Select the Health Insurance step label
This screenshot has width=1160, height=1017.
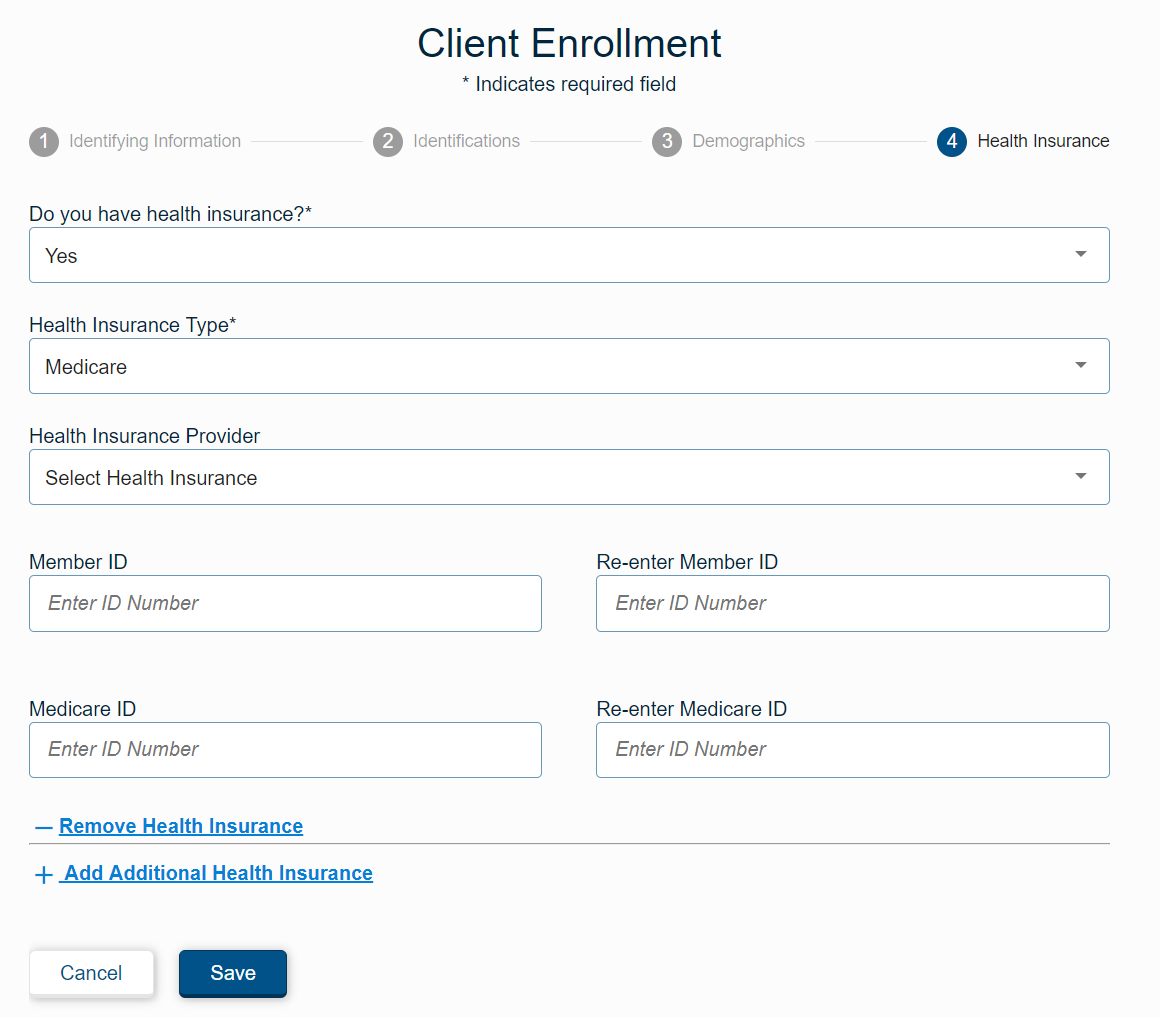tap(1043, 141)
